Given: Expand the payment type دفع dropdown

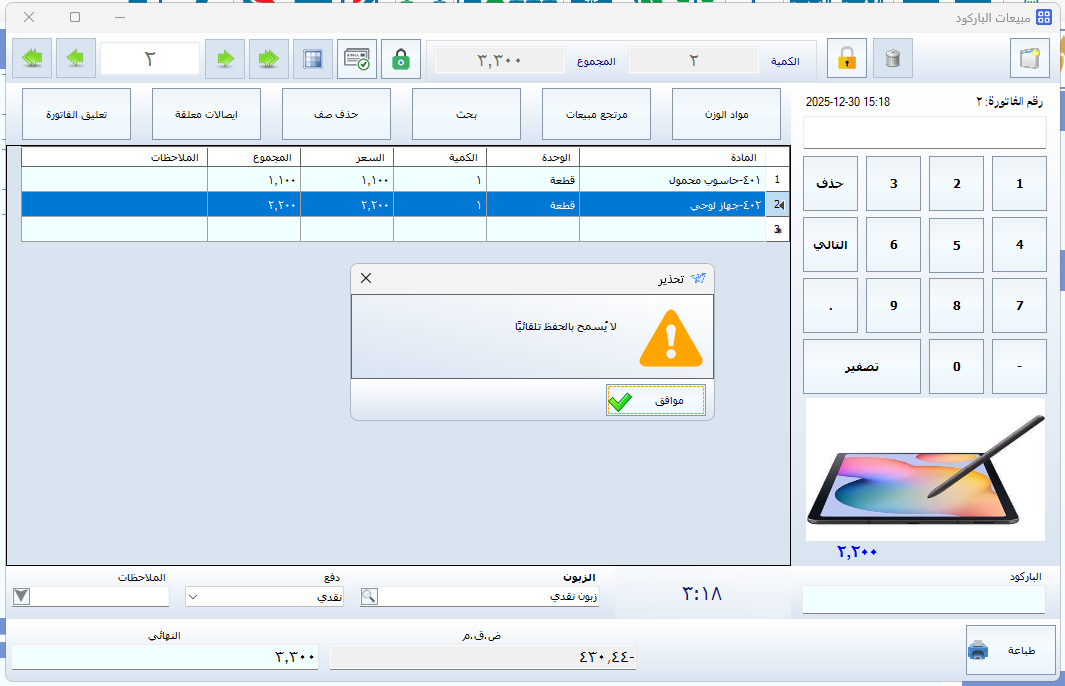Looking at the screenshot, I should pyautogui.click(x=194, y=596).
